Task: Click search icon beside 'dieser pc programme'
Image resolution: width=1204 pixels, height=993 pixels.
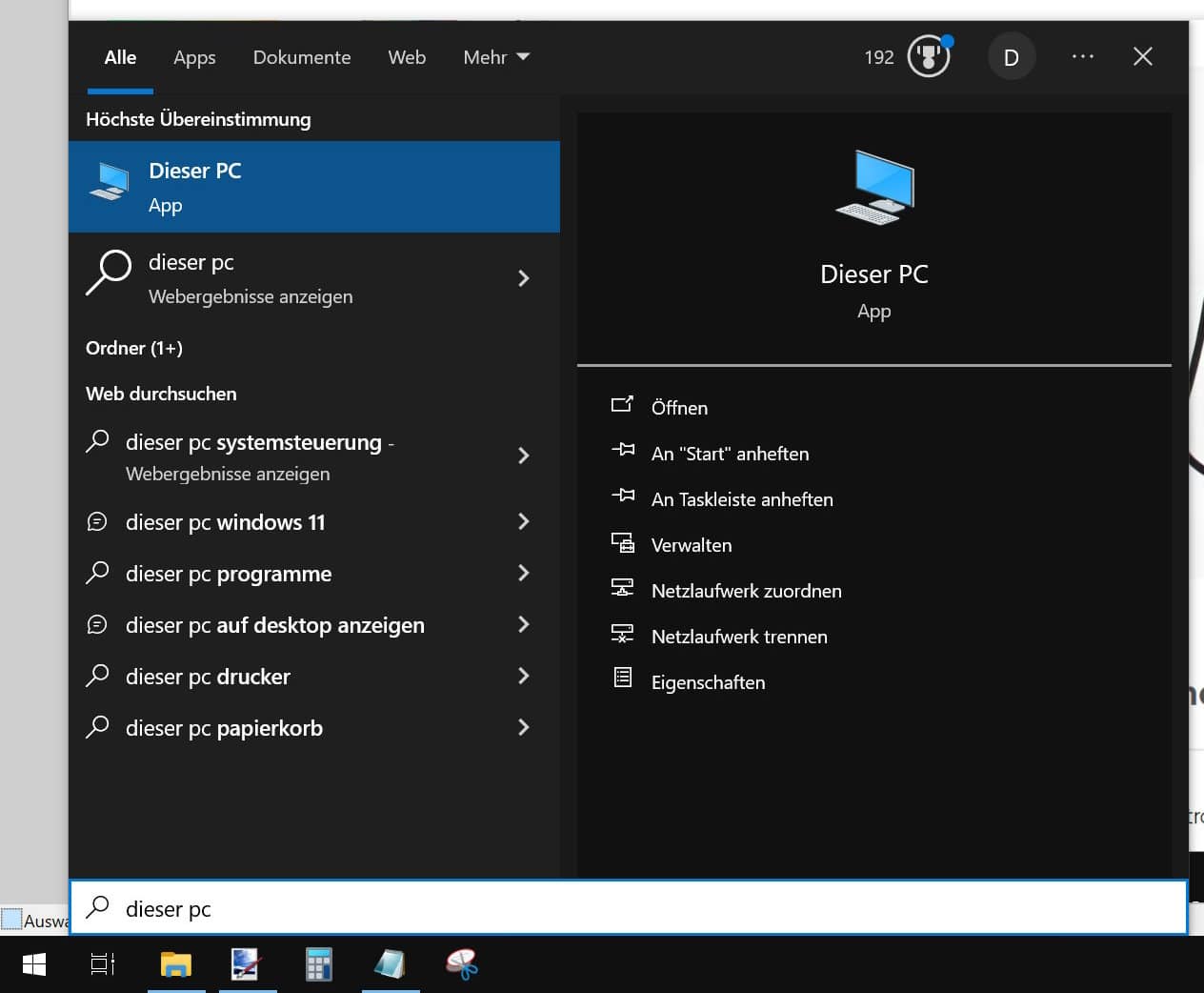Action: pos(97,572)
